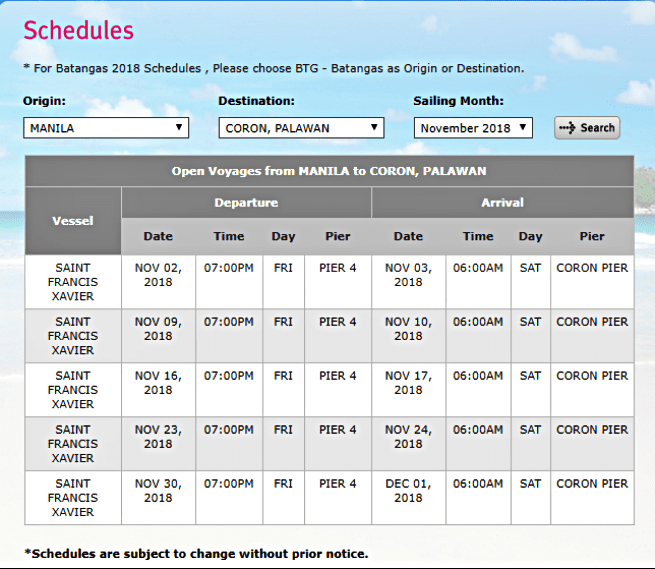Select the NOV 23, 2018 departure date cell
The height and width of the screenshot is (569, 655).
click(158, 437)
